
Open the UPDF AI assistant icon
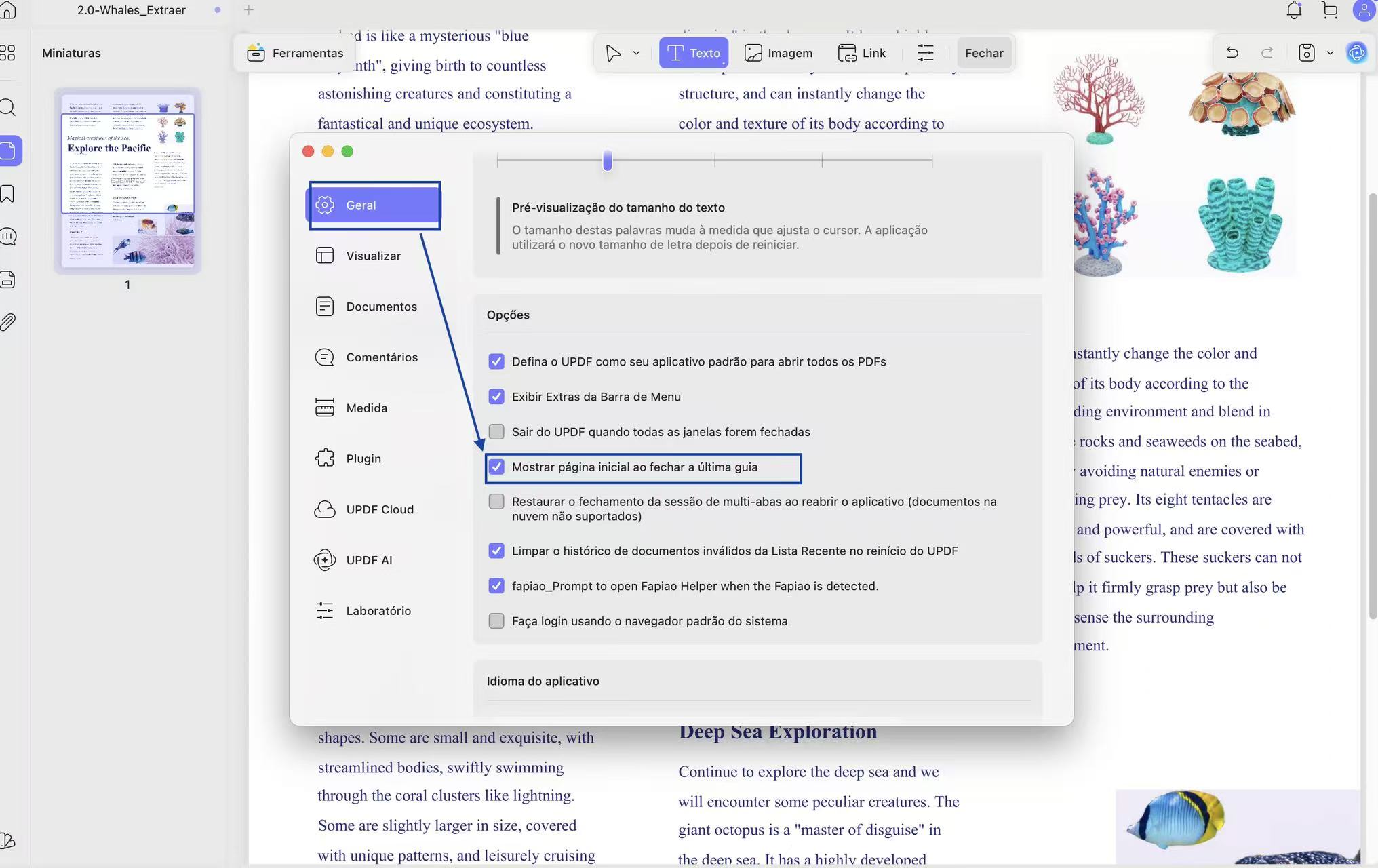pyautogui.click(x=1356, y=53)
